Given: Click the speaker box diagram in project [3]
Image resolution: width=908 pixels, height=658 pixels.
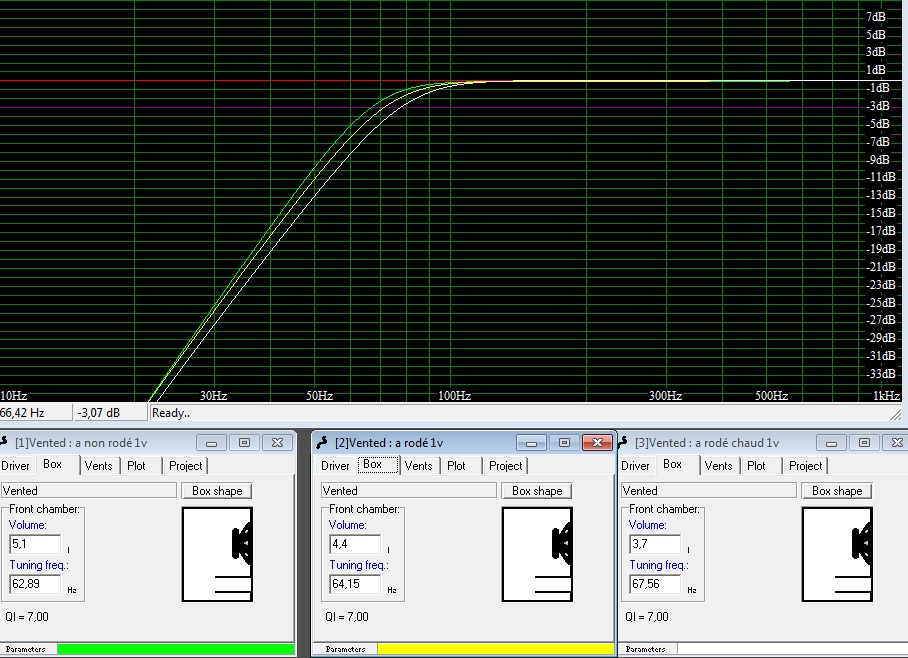Looking at the screenshot, I should coord(837,554).
